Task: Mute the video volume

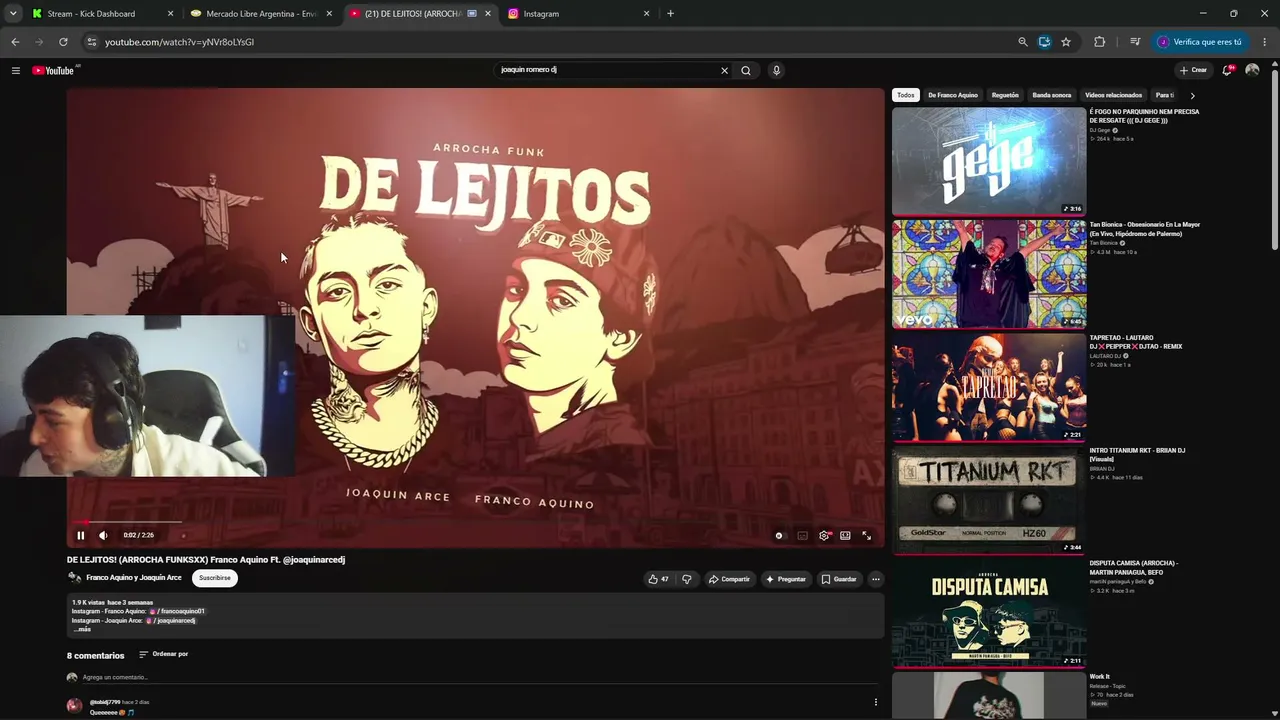Action: [103, 535]
